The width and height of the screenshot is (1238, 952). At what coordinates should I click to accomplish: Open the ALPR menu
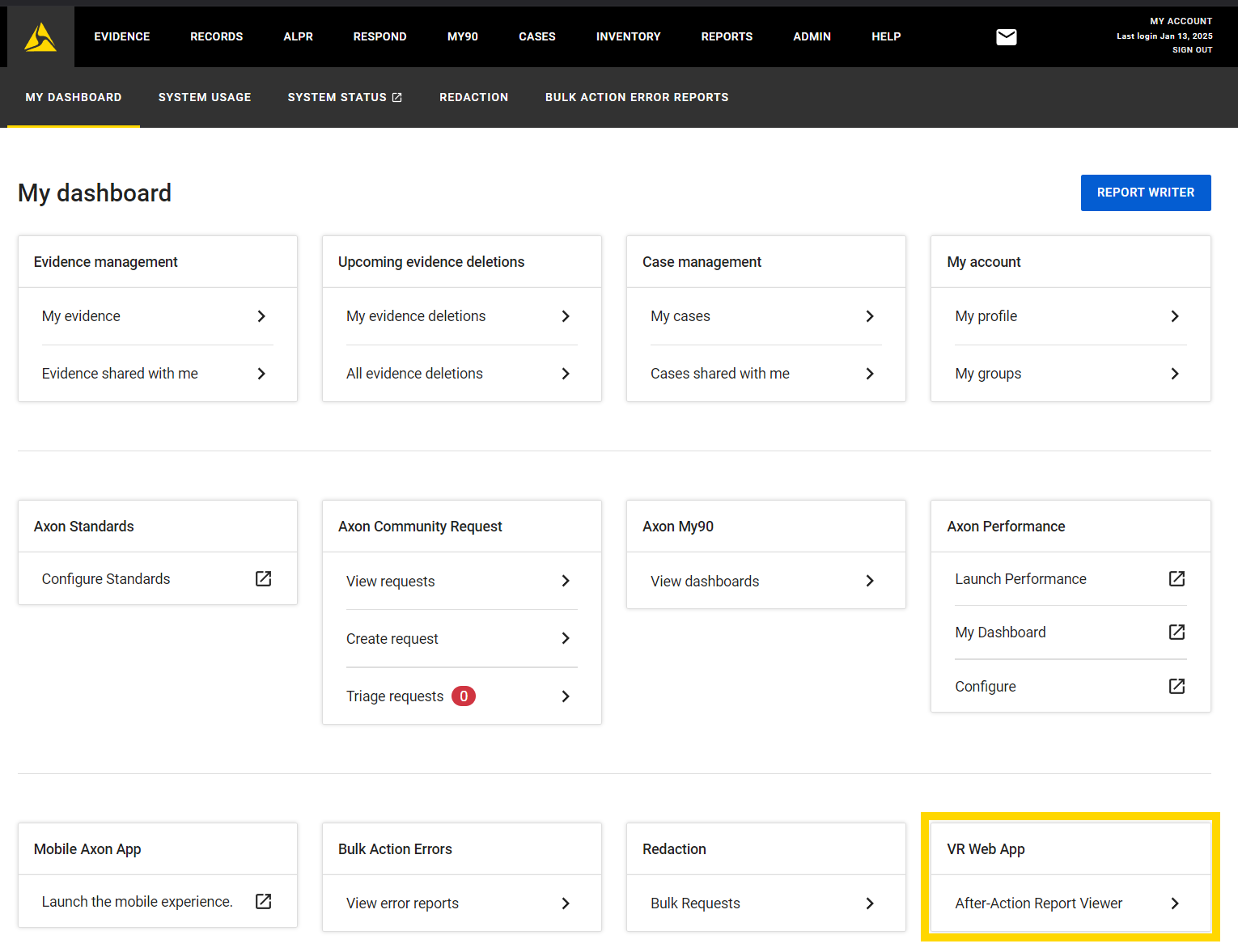coord(299,37)
